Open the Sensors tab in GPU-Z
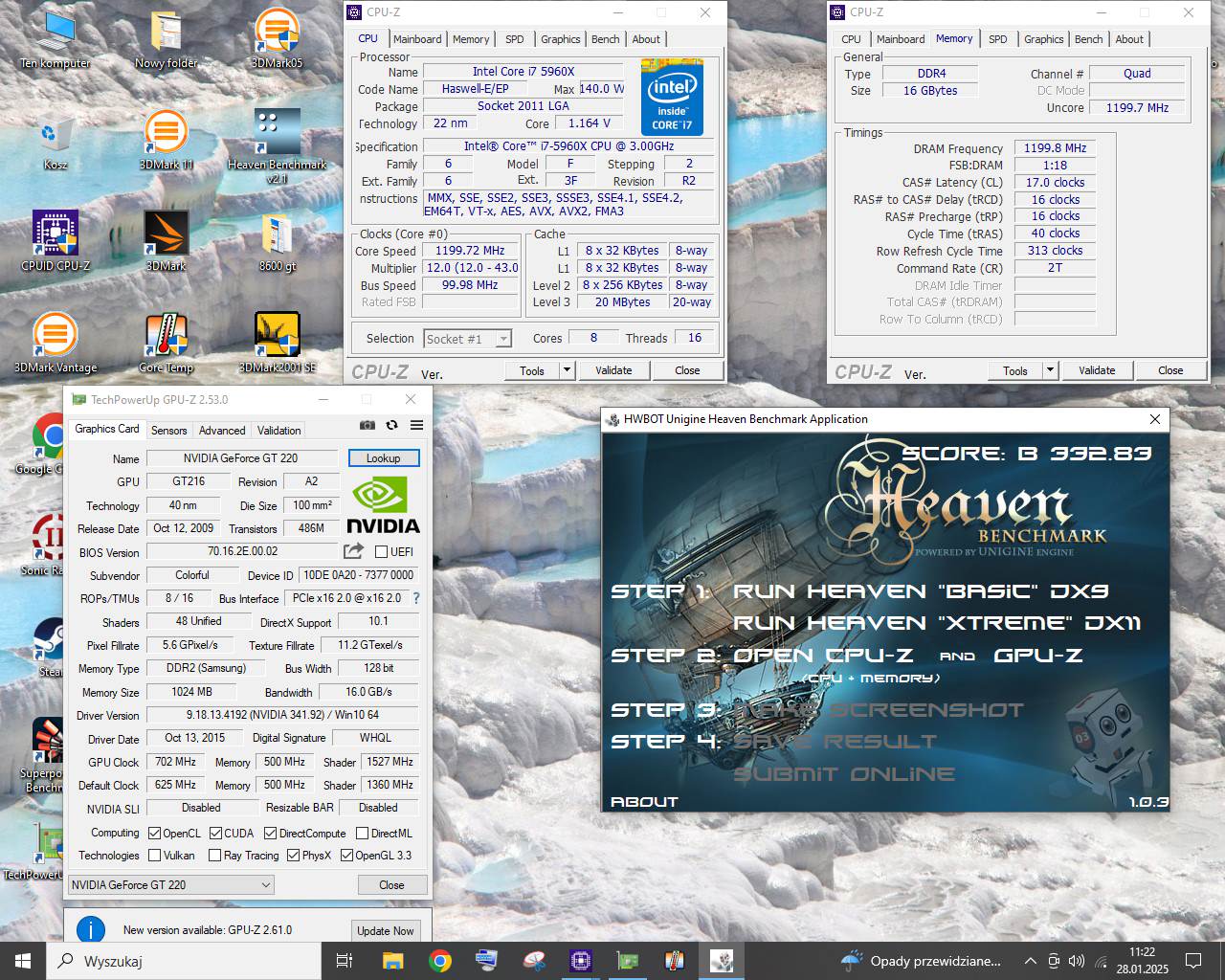1225x980 pixels. (169, 431)
